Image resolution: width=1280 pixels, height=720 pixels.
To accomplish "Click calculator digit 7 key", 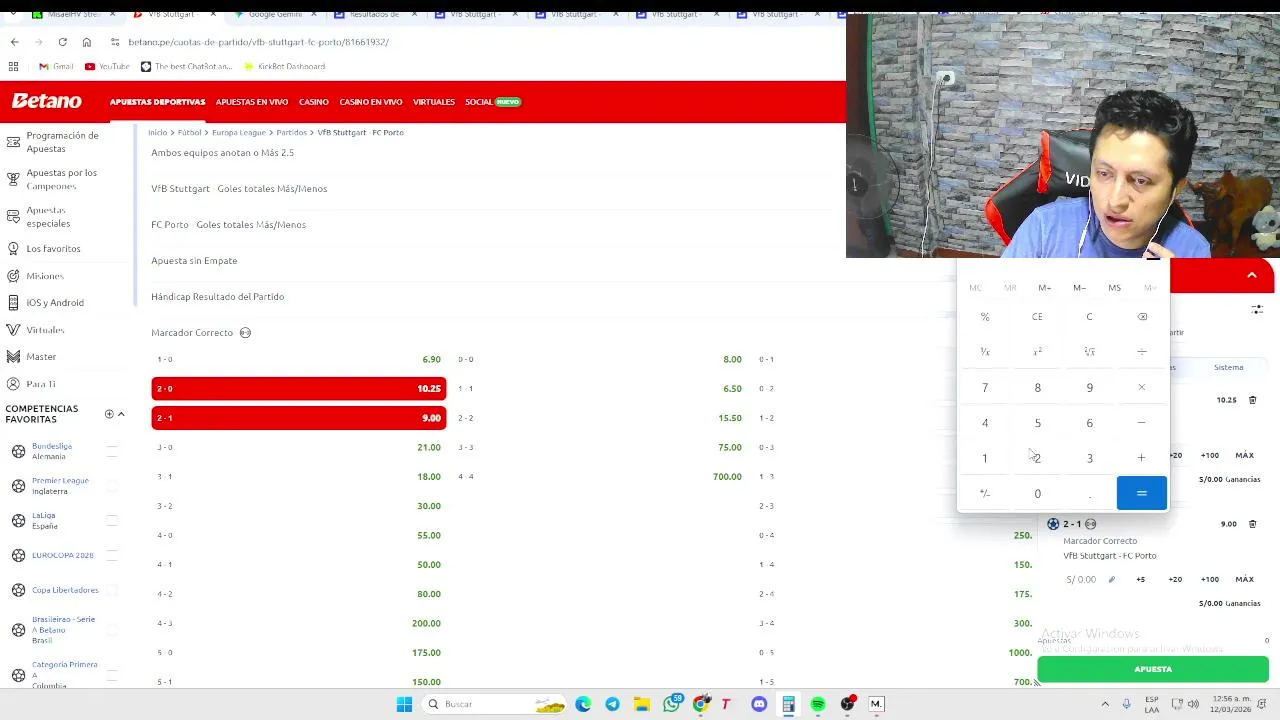I will point(985,387).
